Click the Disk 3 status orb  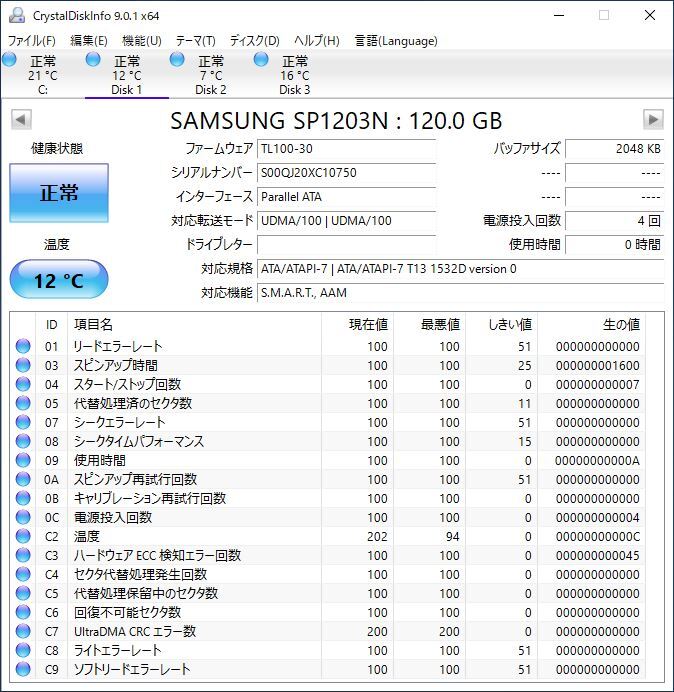(x=261, y=59)
